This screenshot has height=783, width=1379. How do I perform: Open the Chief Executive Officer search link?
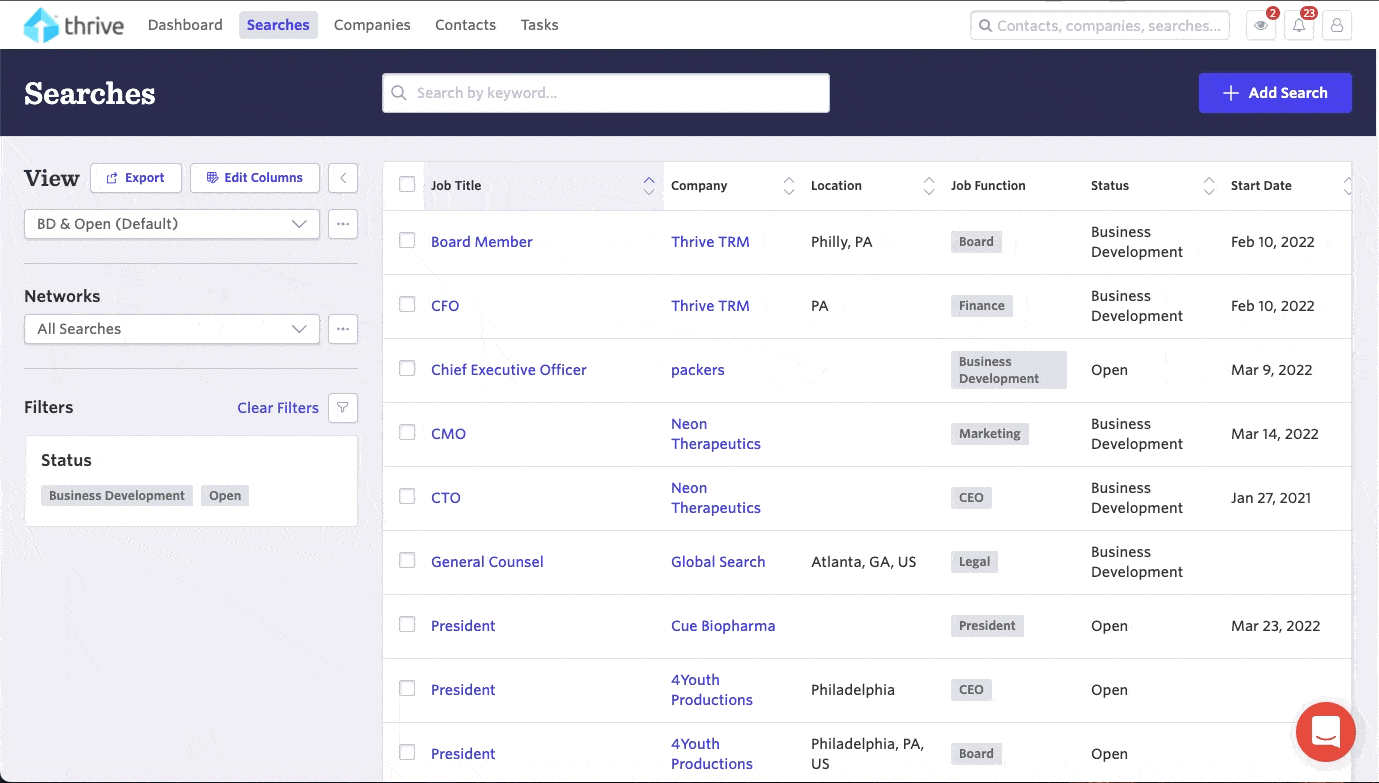click(509, 370)
